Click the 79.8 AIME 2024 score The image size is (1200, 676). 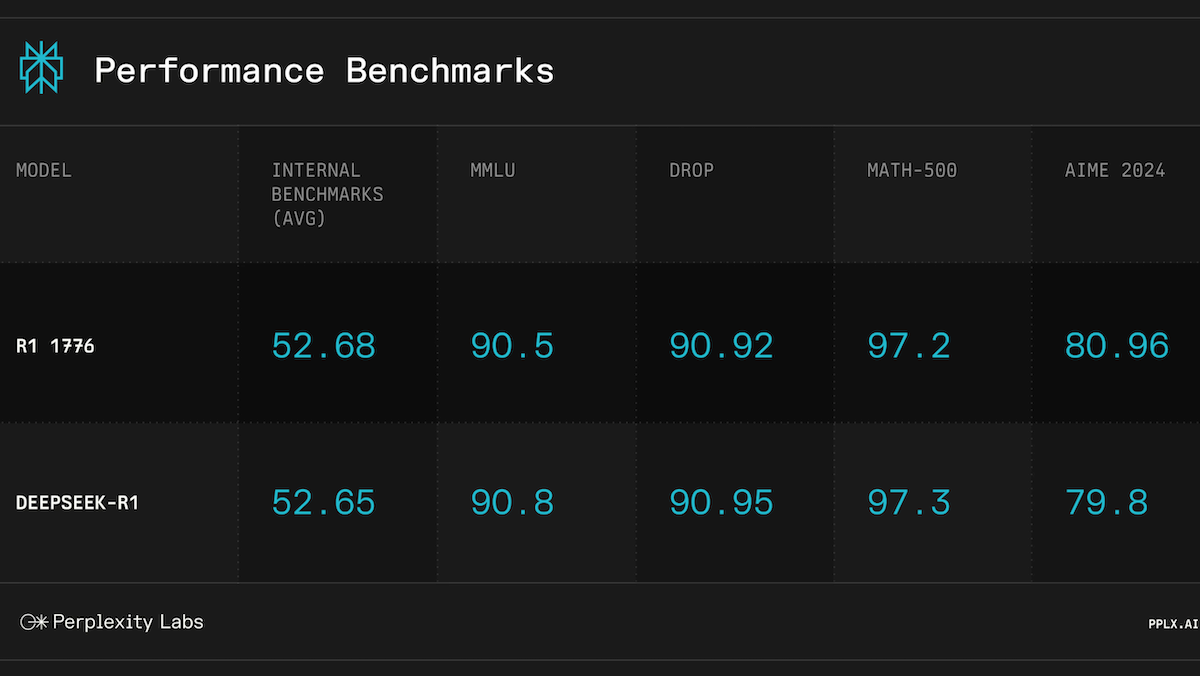pyautogui.click(x=1106, y=503)
